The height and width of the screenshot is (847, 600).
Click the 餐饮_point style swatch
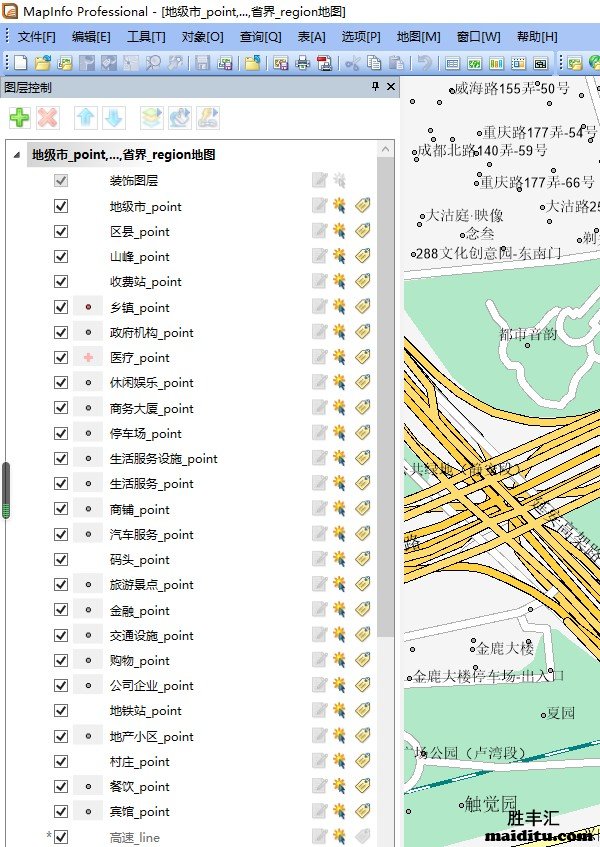click(x=88, y=786)
